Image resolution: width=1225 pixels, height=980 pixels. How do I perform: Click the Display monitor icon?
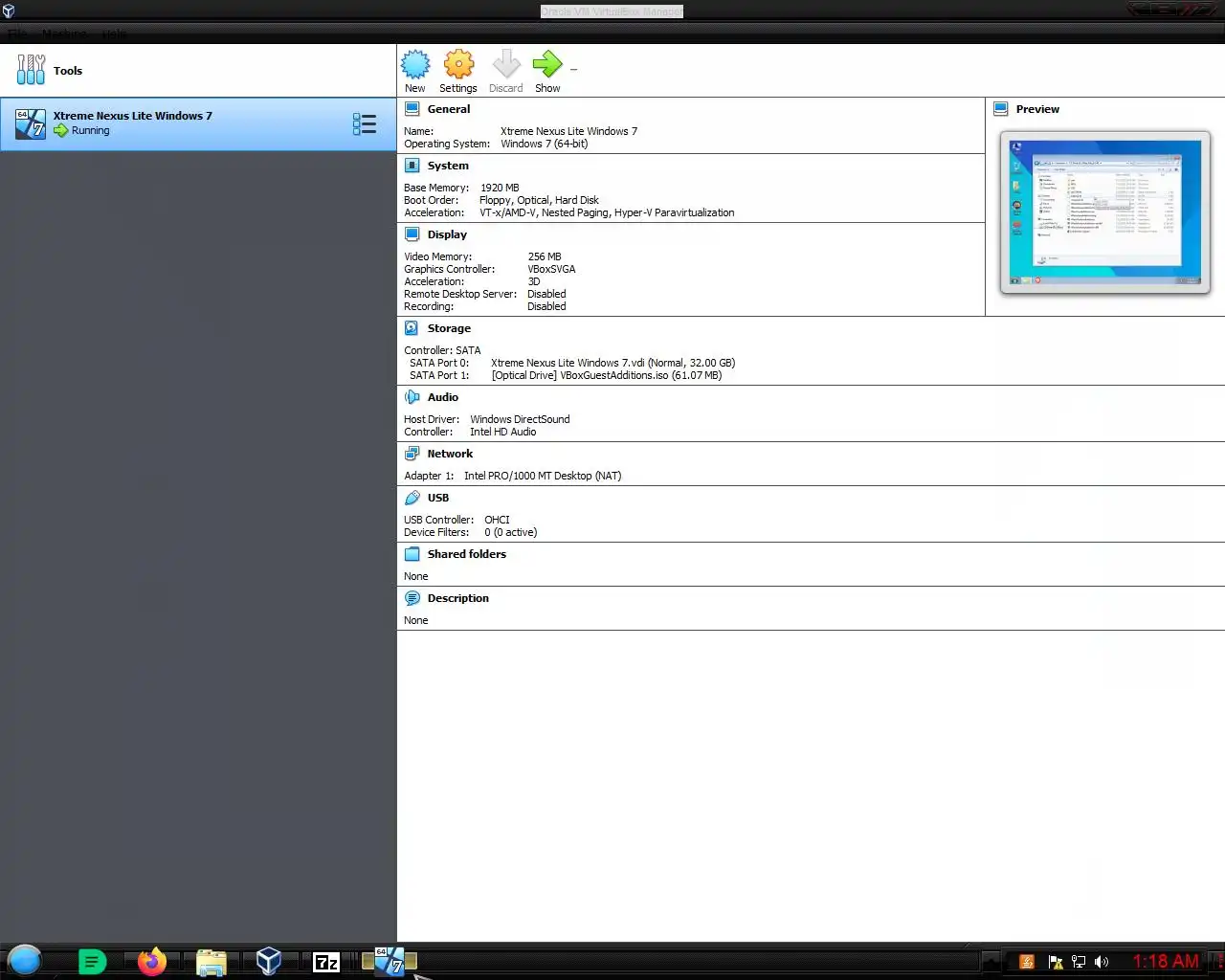tap(412, 234)
